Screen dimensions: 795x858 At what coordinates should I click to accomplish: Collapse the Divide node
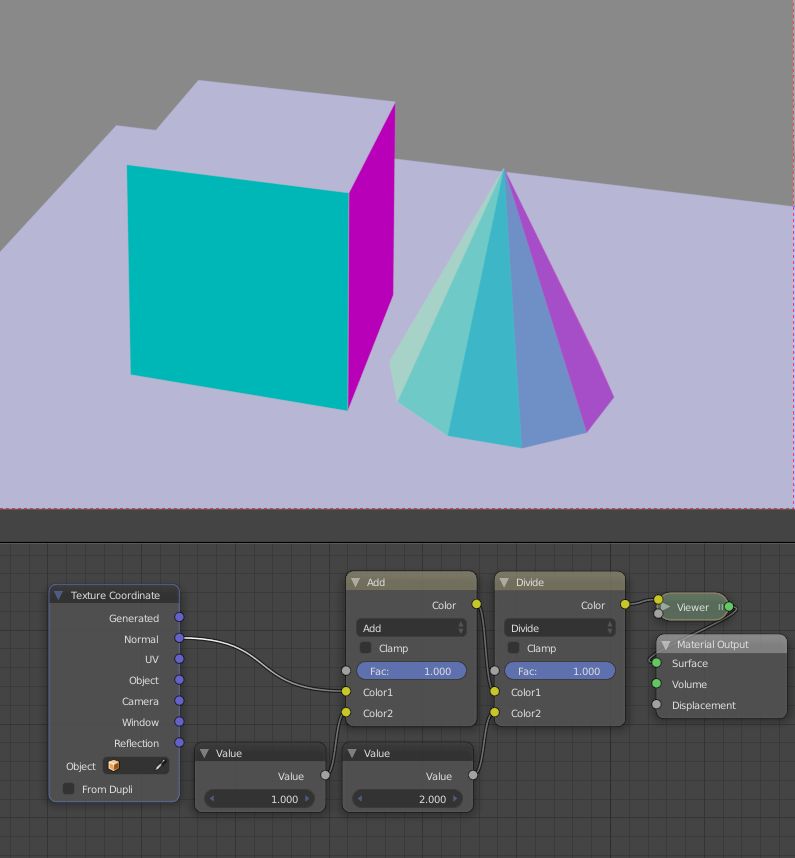(x=504, y=582)
